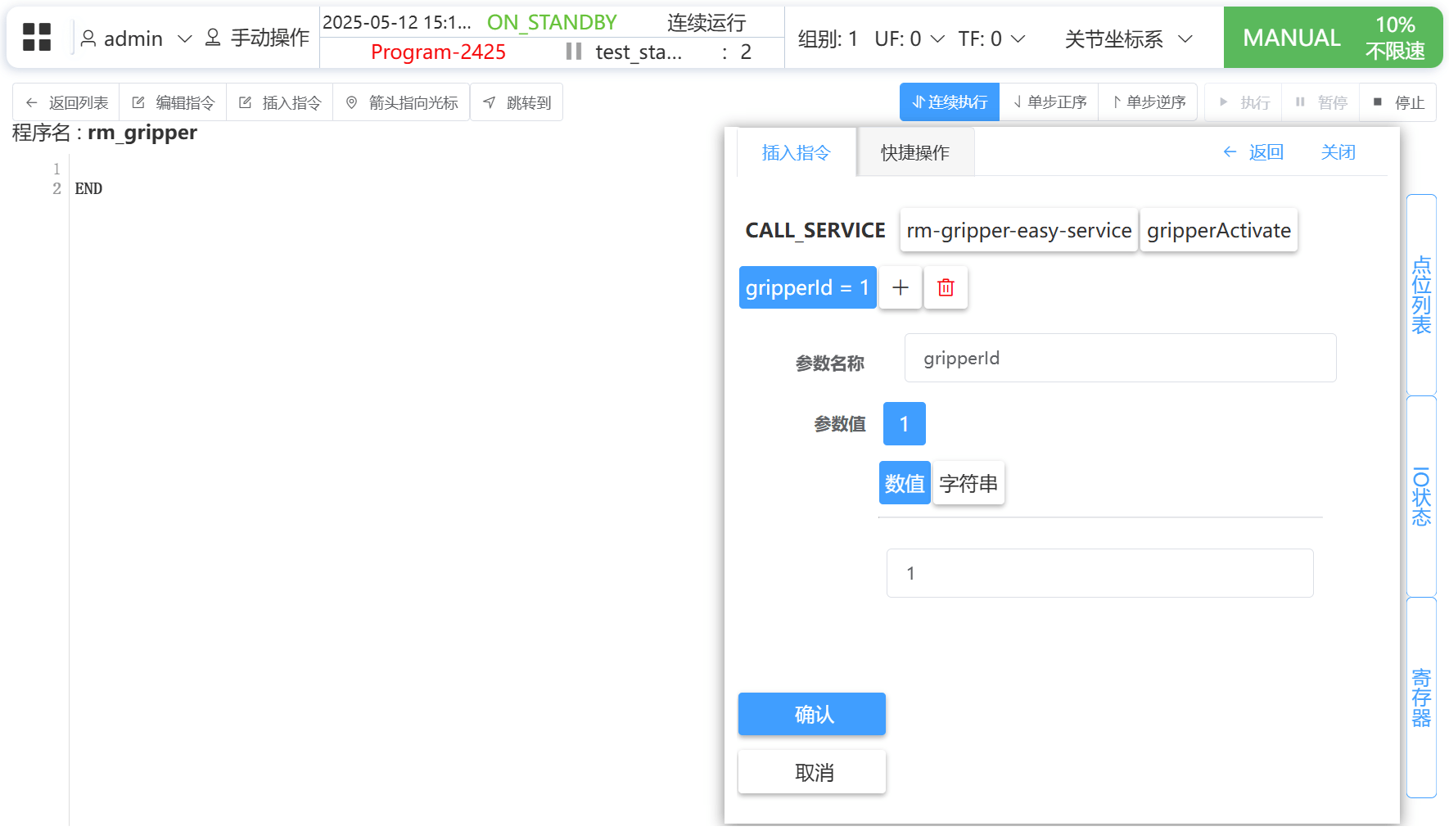Viewport: 1449px width, 840px height.
Task: Click the red trash delete parameter icon
Action: (946, 287)
